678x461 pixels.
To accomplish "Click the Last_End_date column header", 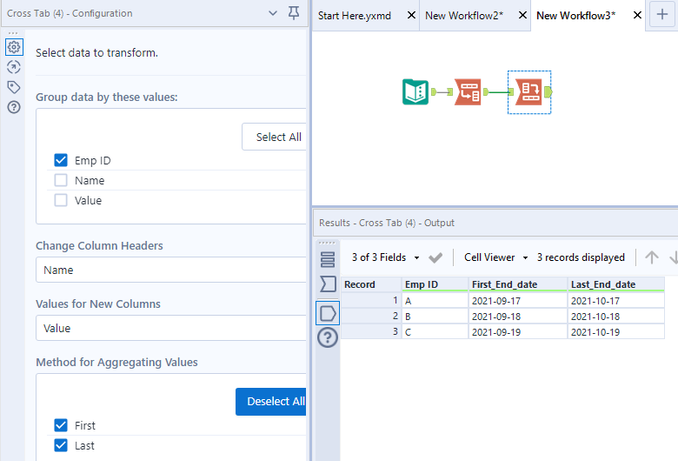I will point(616,285).
